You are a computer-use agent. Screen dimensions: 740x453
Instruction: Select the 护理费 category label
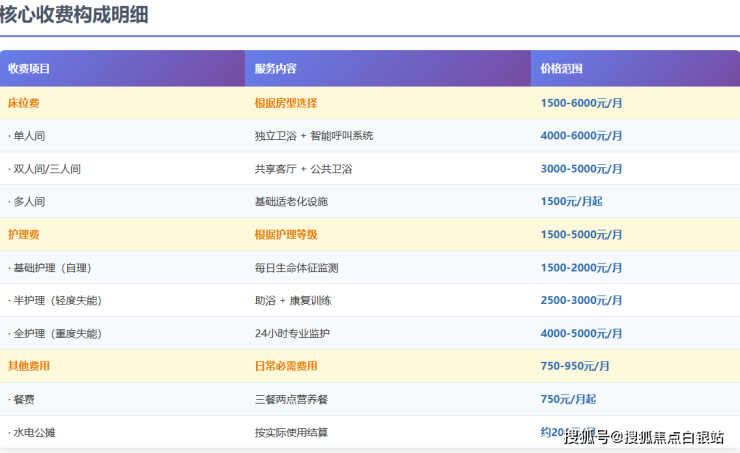click(24, 235)
